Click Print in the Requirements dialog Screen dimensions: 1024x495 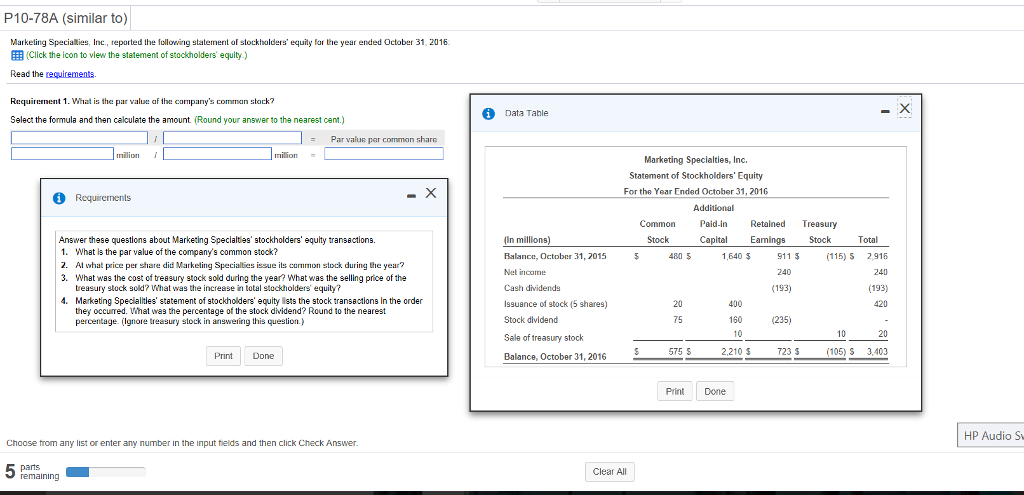tap(223, 356)
